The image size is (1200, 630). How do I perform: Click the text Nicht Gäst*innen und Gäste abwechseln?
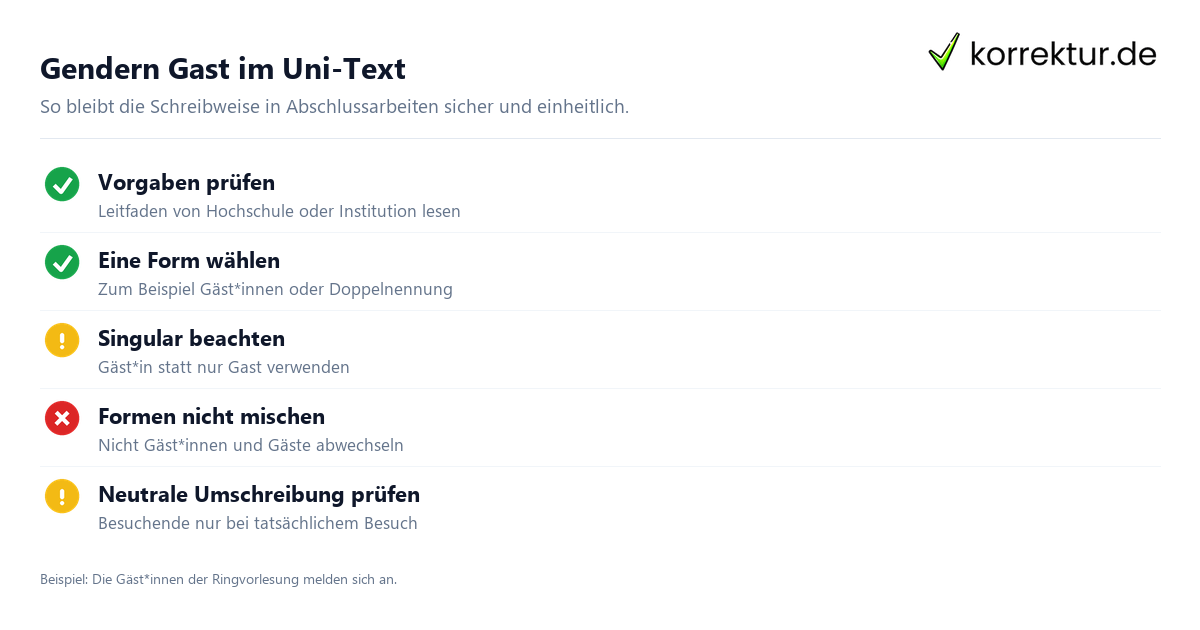pos(251,446)
